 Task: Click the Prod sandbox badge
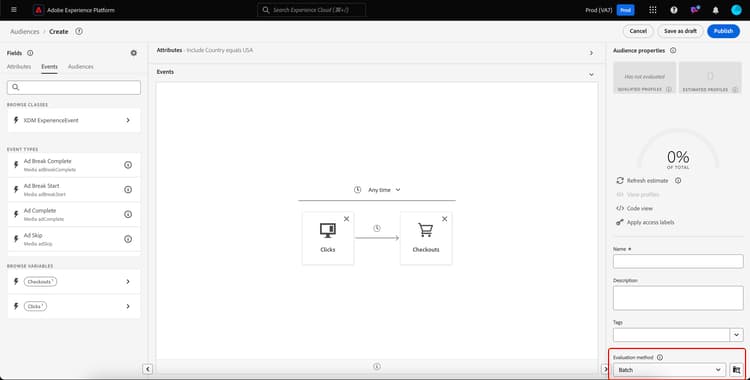[625, 10]
